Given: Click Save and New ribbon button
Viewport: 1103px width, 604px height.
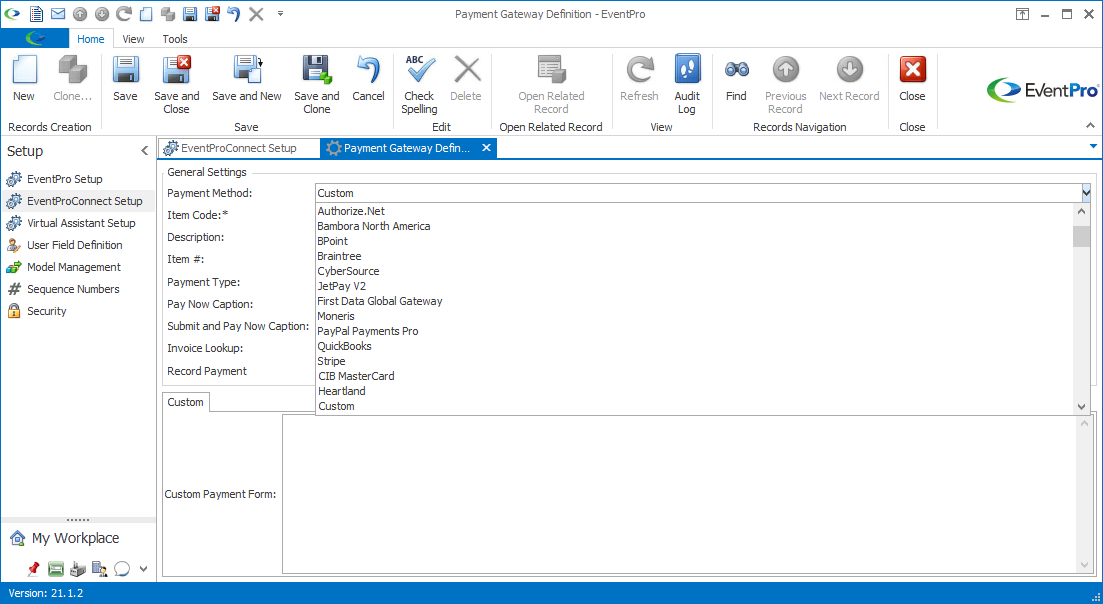Looking at the screenshot, I should coord(247,79).
